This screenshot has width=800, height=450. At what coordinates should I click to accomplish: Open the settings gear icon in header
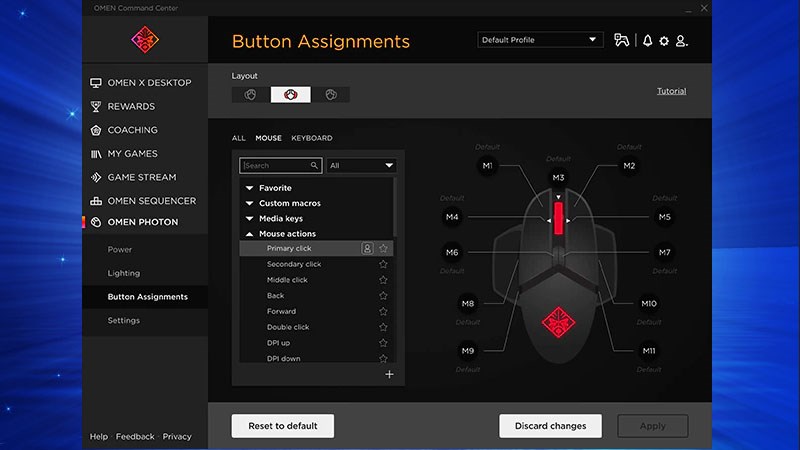pyautogui.click(x=664, y=41)
